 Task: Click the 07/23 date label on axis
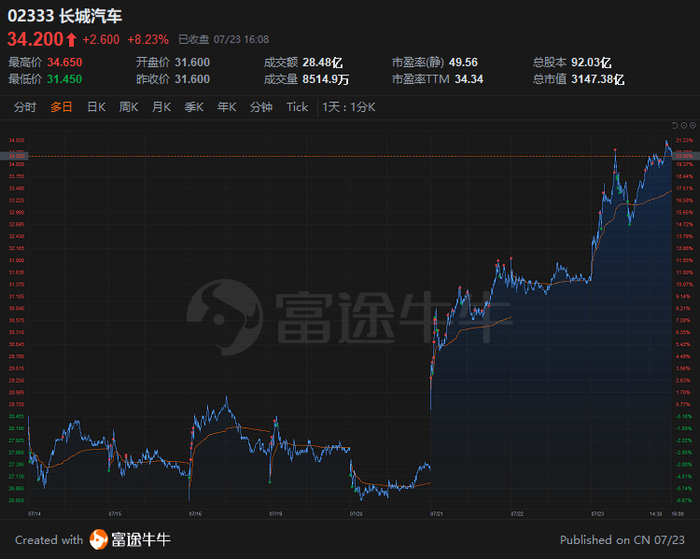[x=597, y=514]
